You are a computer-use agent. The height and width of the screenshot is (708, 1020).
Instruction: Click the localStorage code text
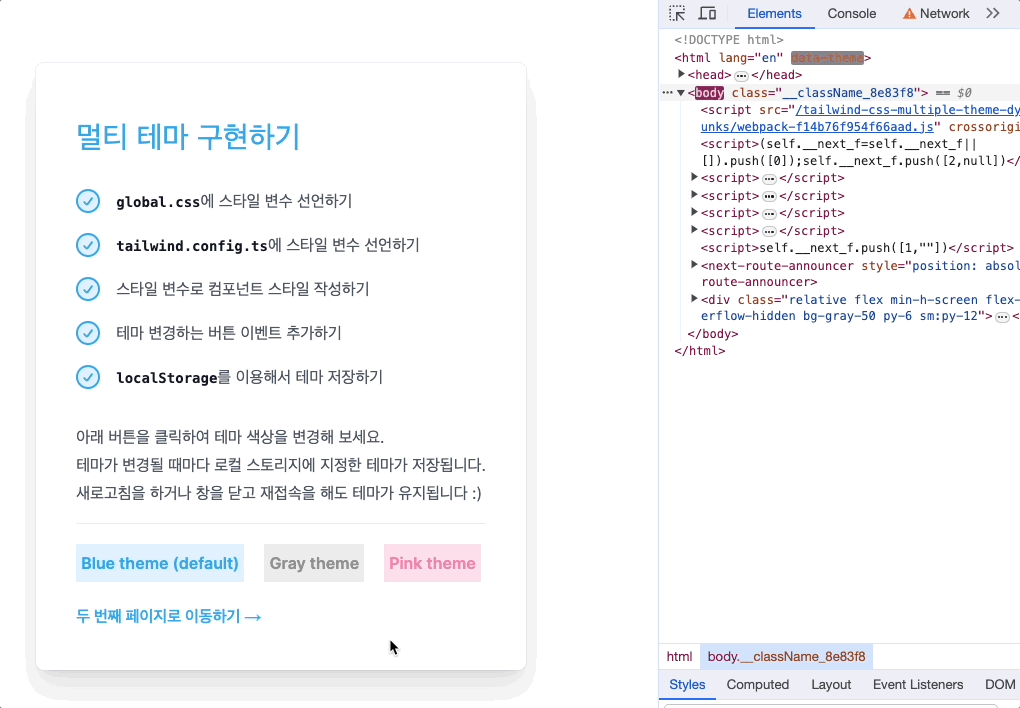[167, 378]
